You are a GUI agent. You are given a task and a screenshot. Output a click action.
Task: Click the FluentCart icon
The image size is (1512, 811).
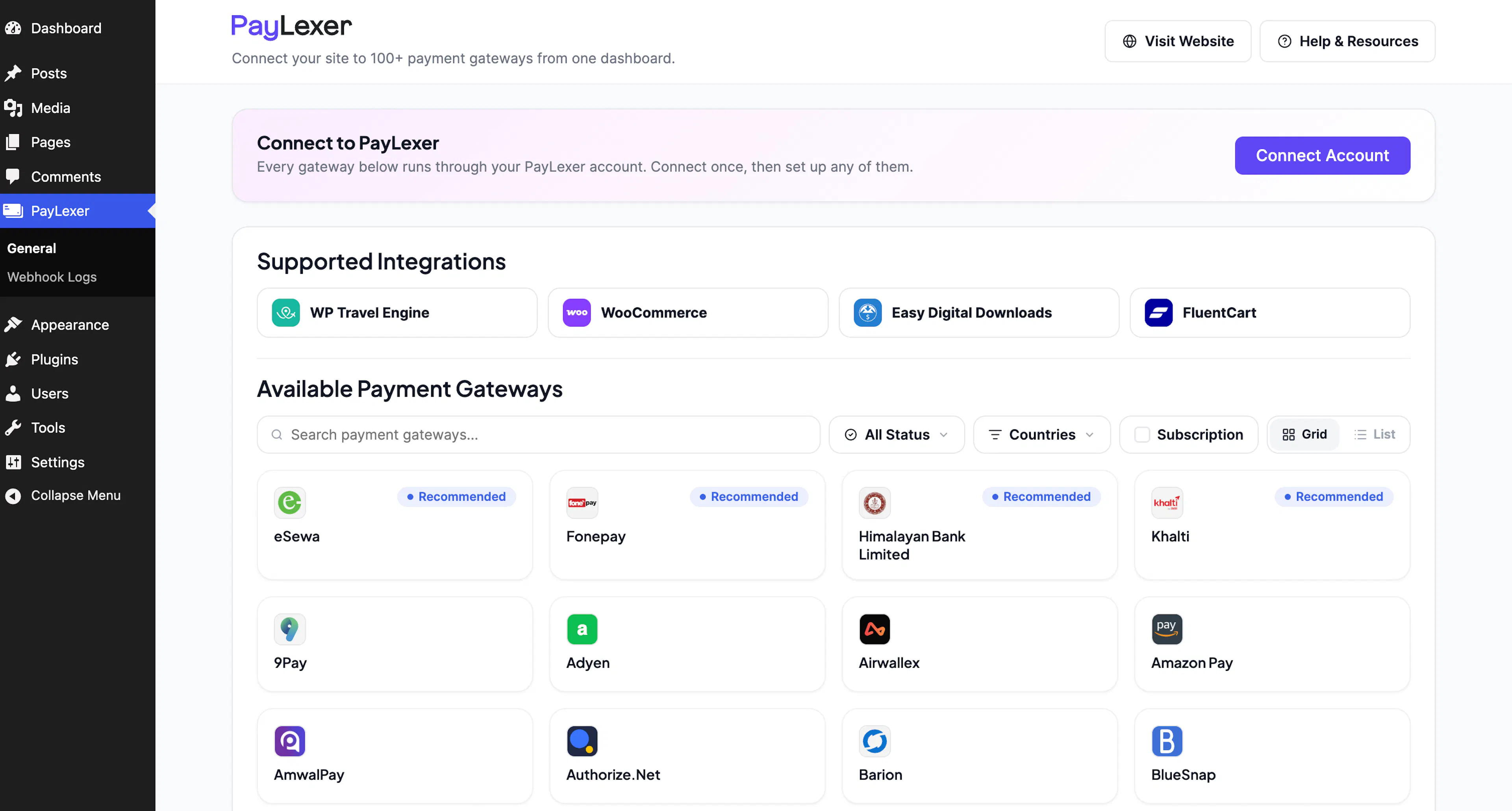[1158, 312]
